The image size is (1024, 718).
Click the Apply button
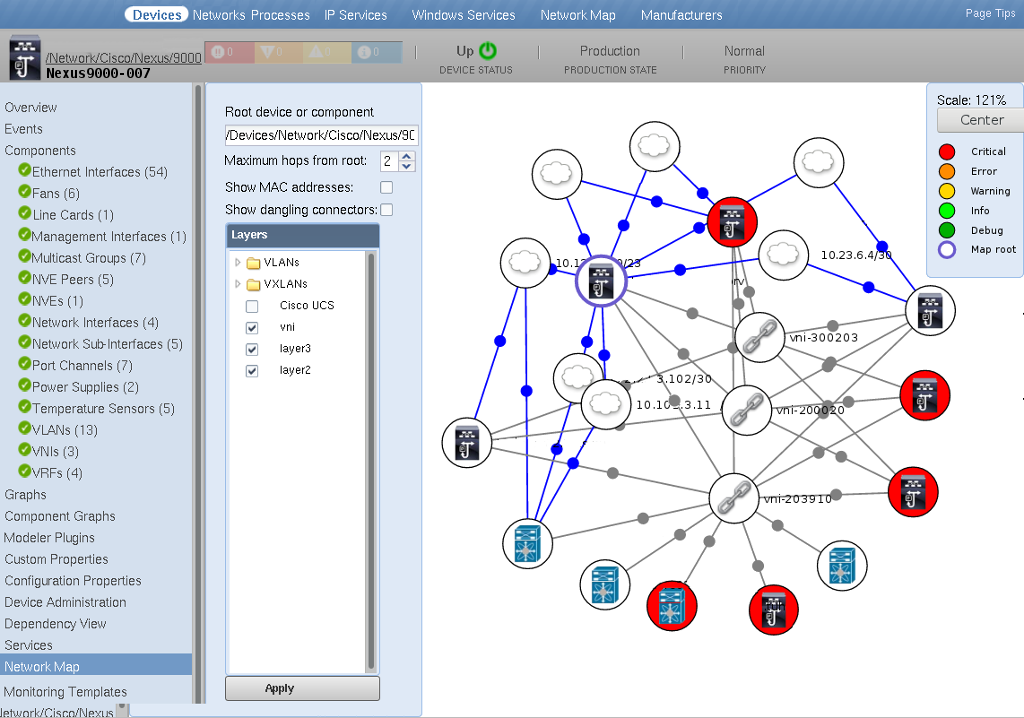[x=302, y=689]
